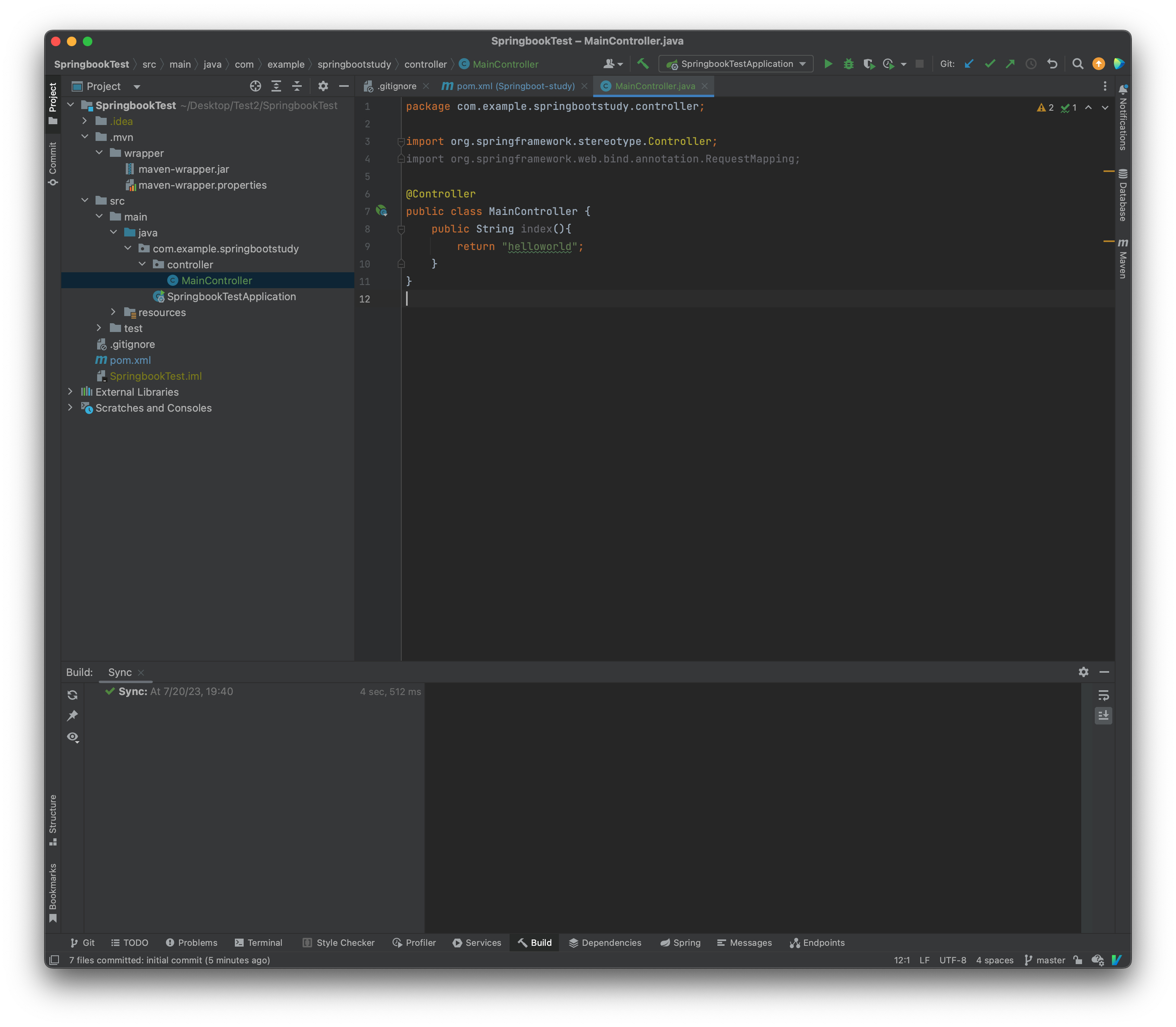Expand the resources folder

pos(113,312)
